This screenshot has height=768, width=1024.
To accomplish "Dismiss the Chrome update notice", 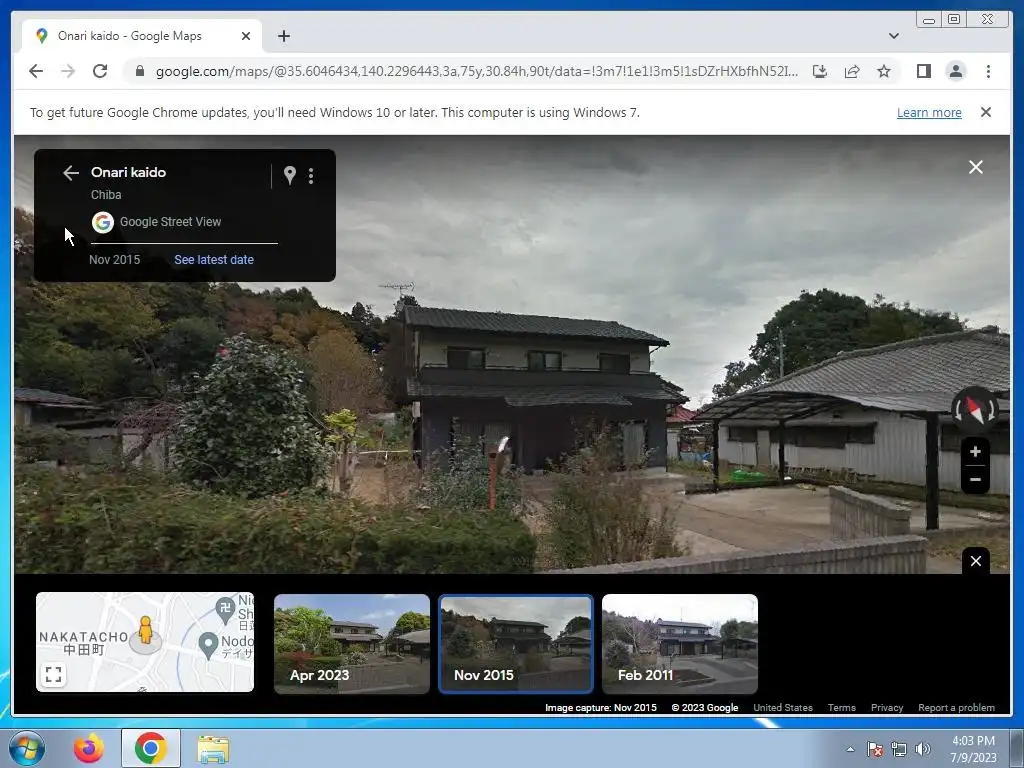I will [x=985, y=112].
